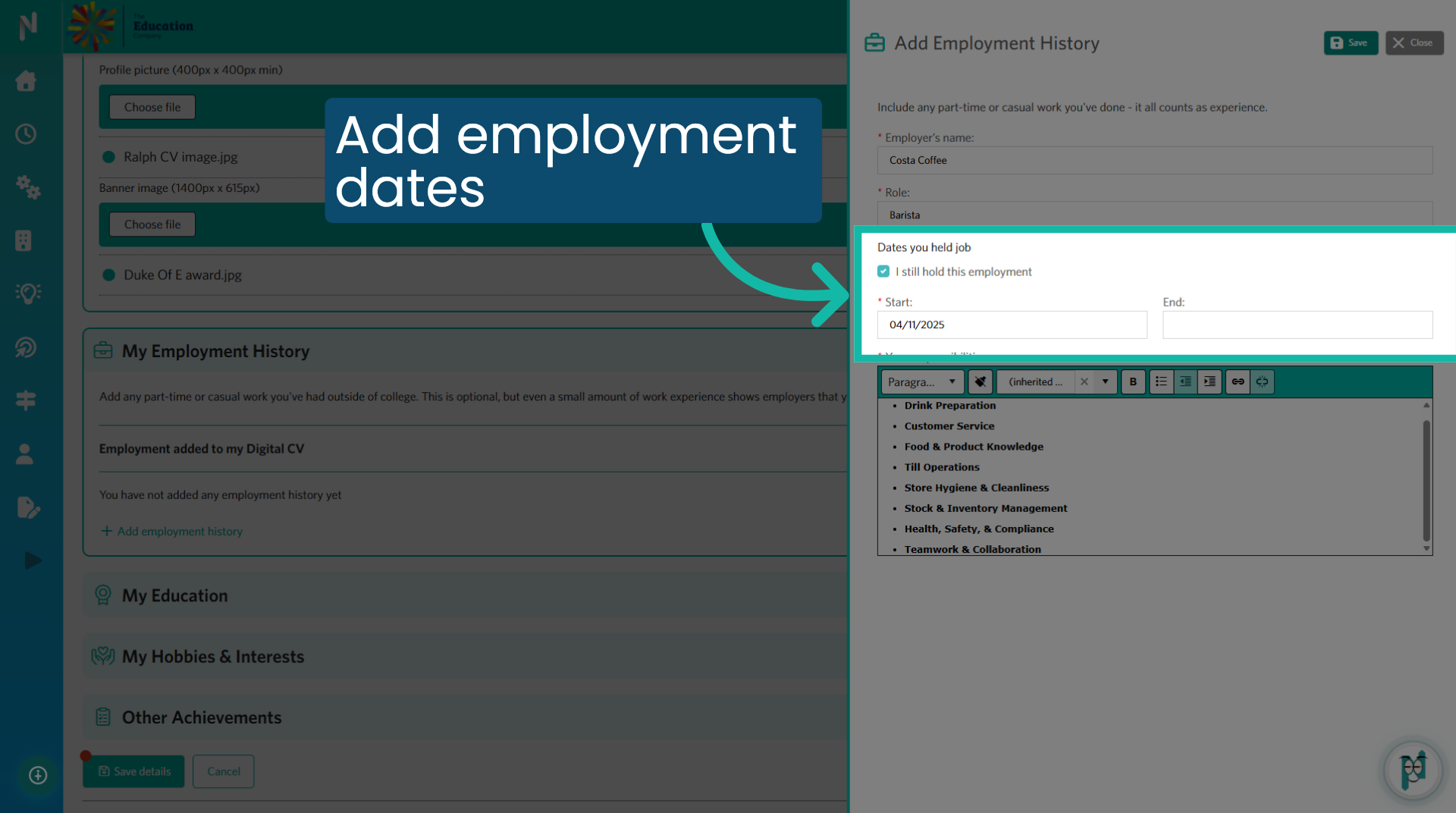Click the Add employment history link
The height and width of the screenshot is (813, 1456).
[172, 531]
